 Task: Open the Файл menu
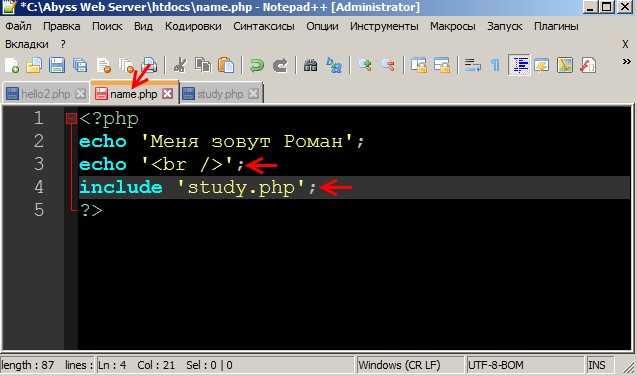(18, 26)
